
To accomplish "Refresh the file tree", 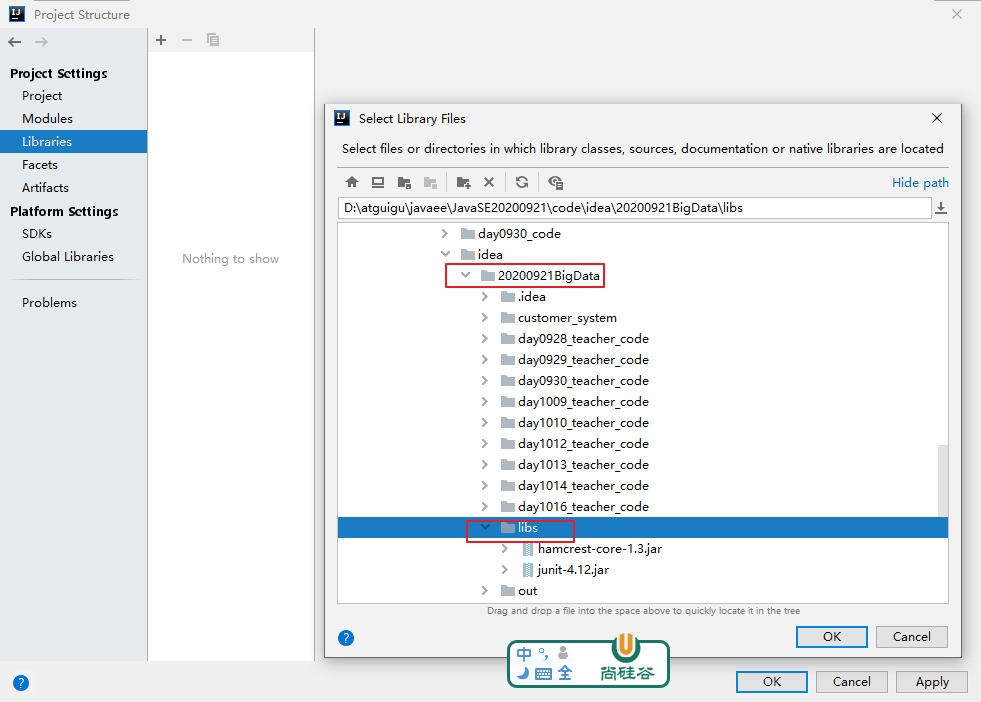I will click(522, 182).
